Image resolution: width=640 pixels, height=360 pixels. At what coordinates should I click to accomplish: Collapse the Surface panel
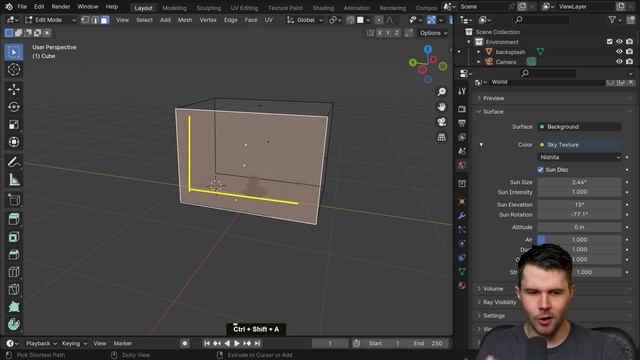[493, 112]
